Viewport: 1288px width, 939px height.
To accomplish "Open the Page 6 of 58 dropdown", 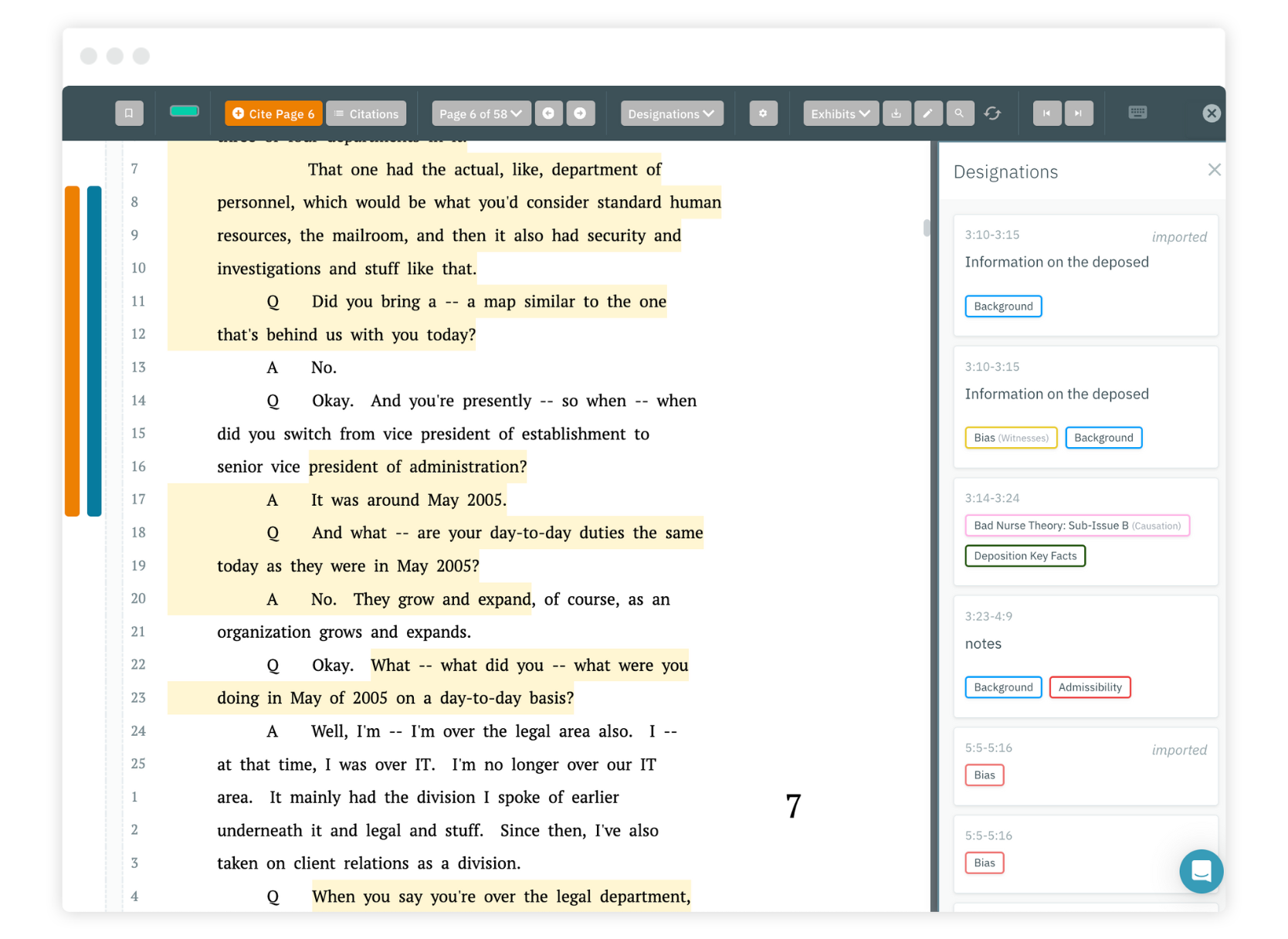I will tap(480, 113).
